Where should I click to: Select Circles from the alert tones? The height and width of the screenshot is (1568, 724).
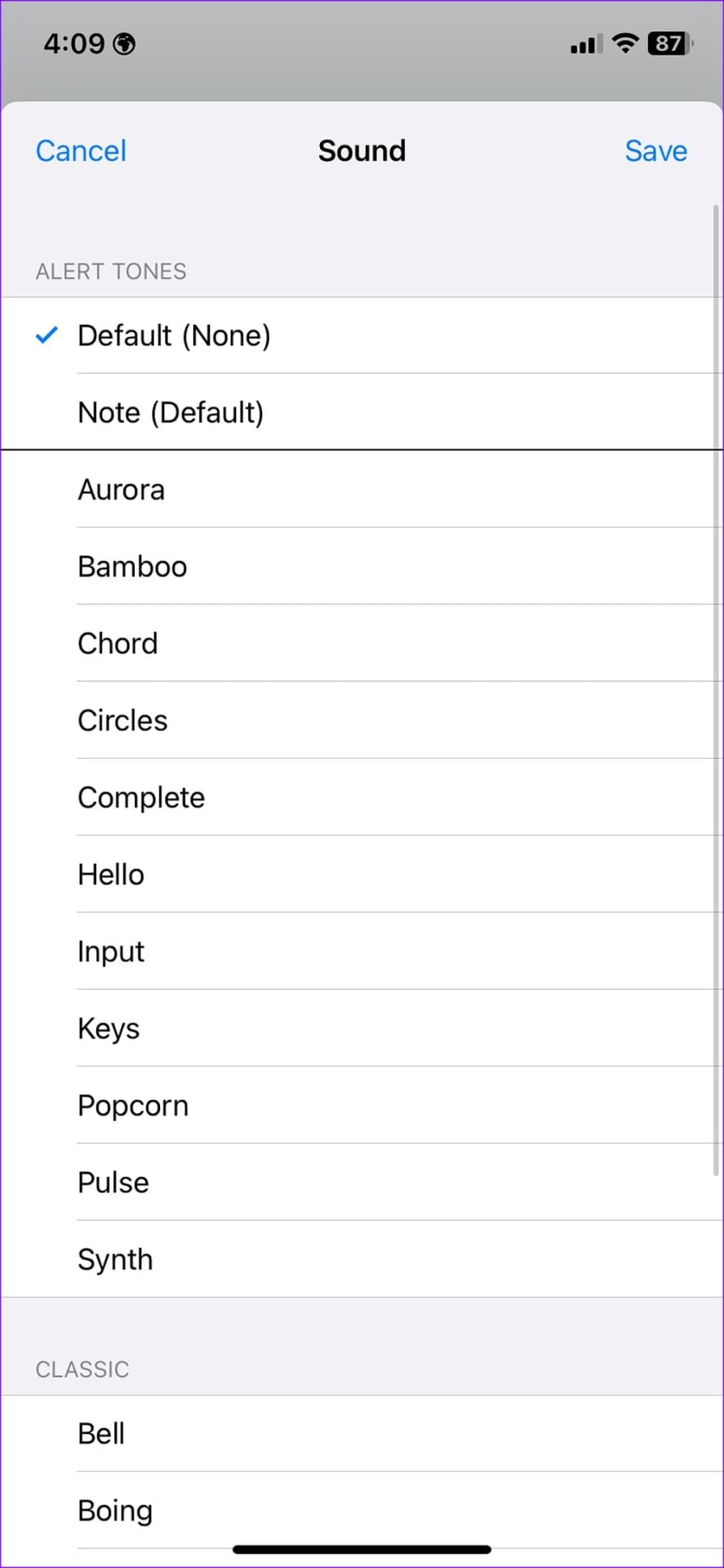362,720
